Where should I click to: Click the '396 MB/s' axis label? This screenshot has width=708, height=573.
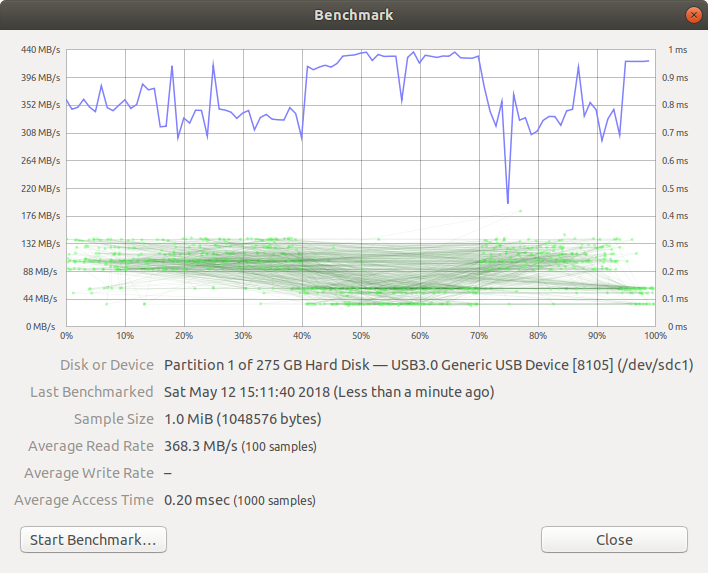41,78
